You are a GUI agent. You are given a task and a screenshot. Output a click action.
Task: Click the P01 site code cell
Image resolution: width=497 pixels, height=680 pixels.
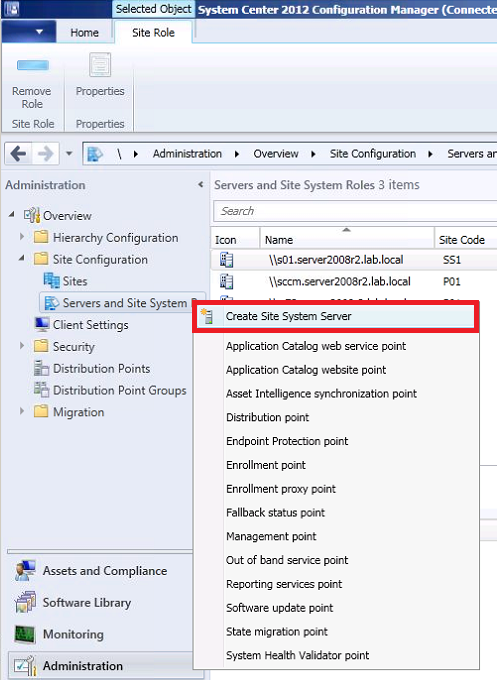451,281
